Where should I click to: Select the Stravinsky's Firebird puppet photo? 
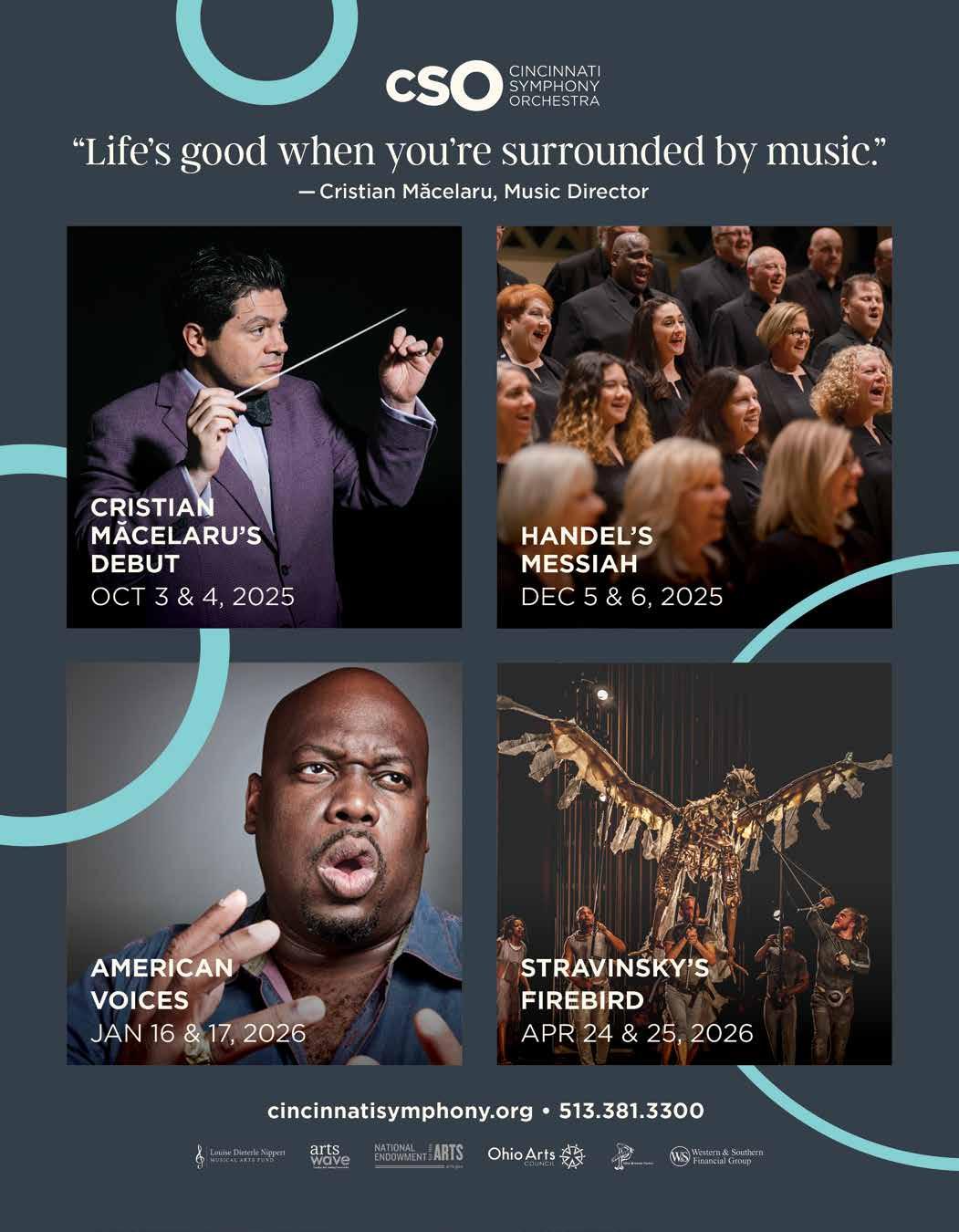point(694,863)
